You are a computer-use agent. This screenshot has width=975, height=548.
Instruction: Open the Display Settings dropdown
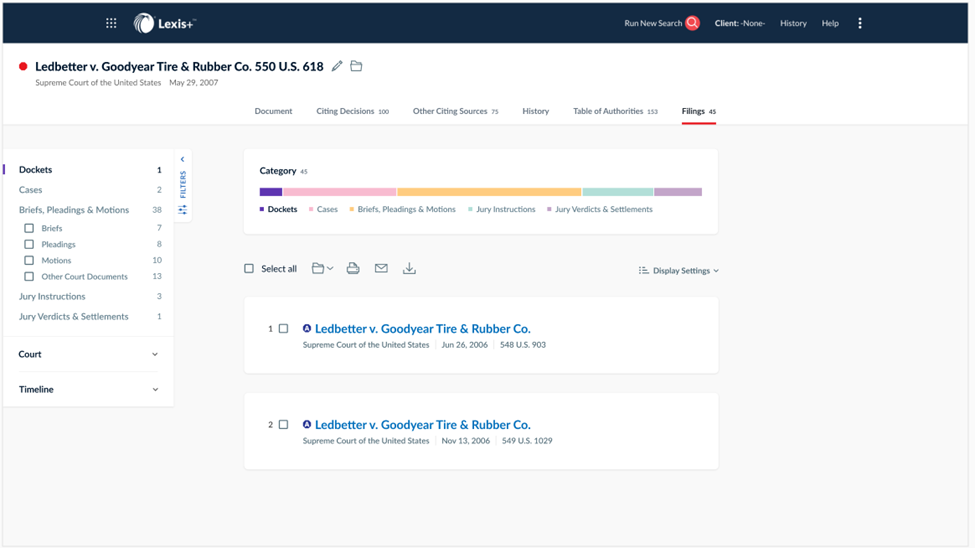tap(679, 271)
